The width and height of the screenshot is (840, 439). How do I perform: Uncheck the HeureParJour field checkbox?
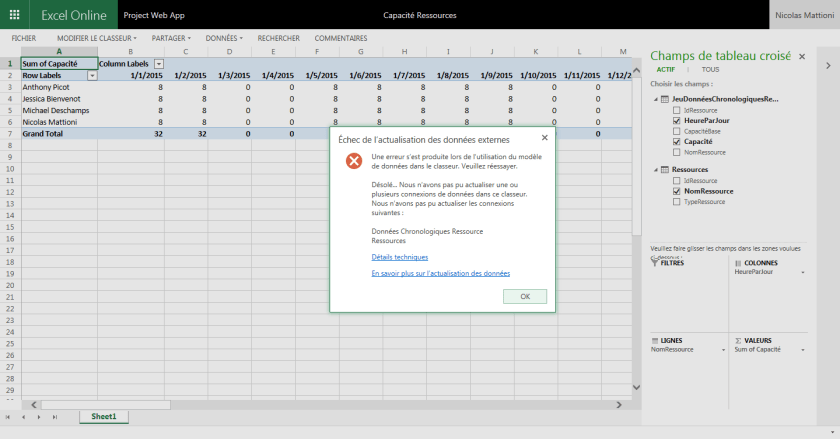click(x=677, y=120)
